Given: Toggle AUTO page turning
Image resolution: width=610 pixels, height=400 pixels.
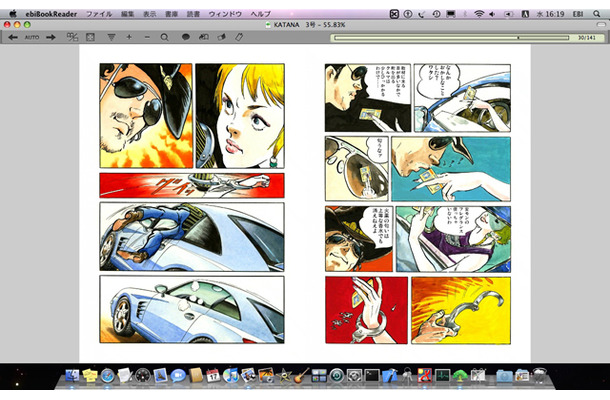Looking at the screenshot, I should pos(32,37).
